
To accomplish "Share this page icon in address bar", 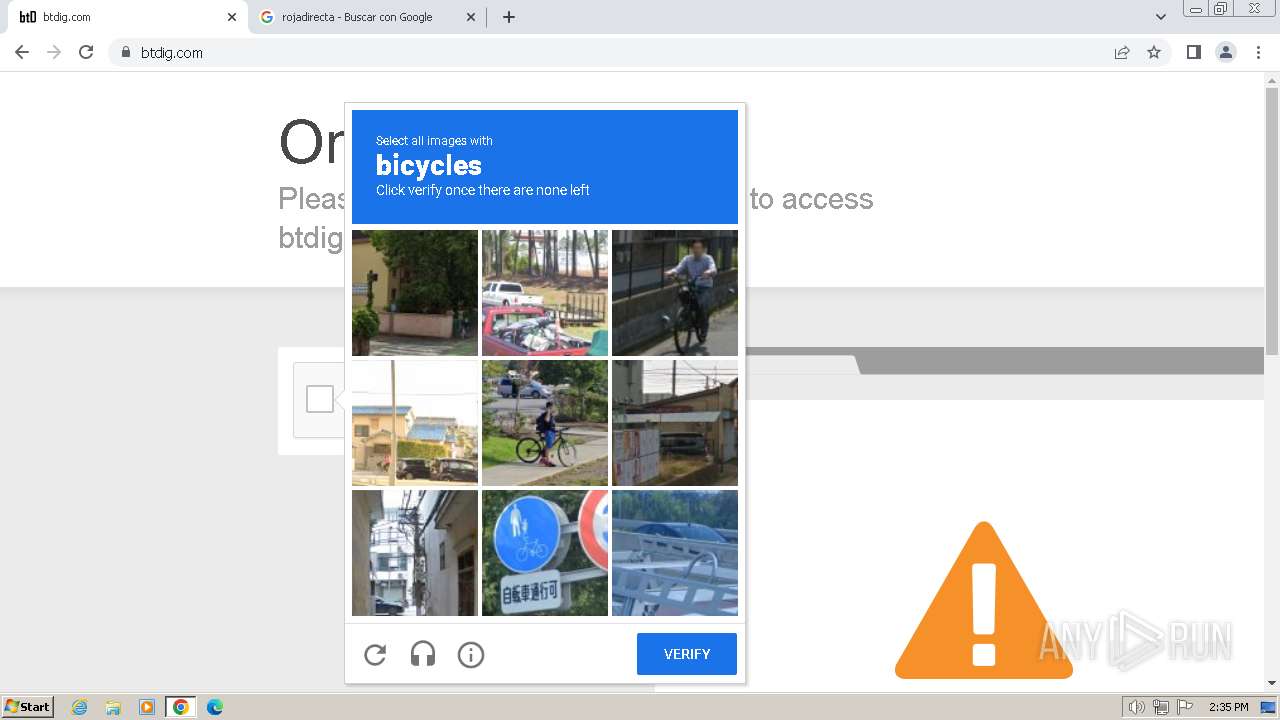I will pyautogui.click(x=1122, y=52).
